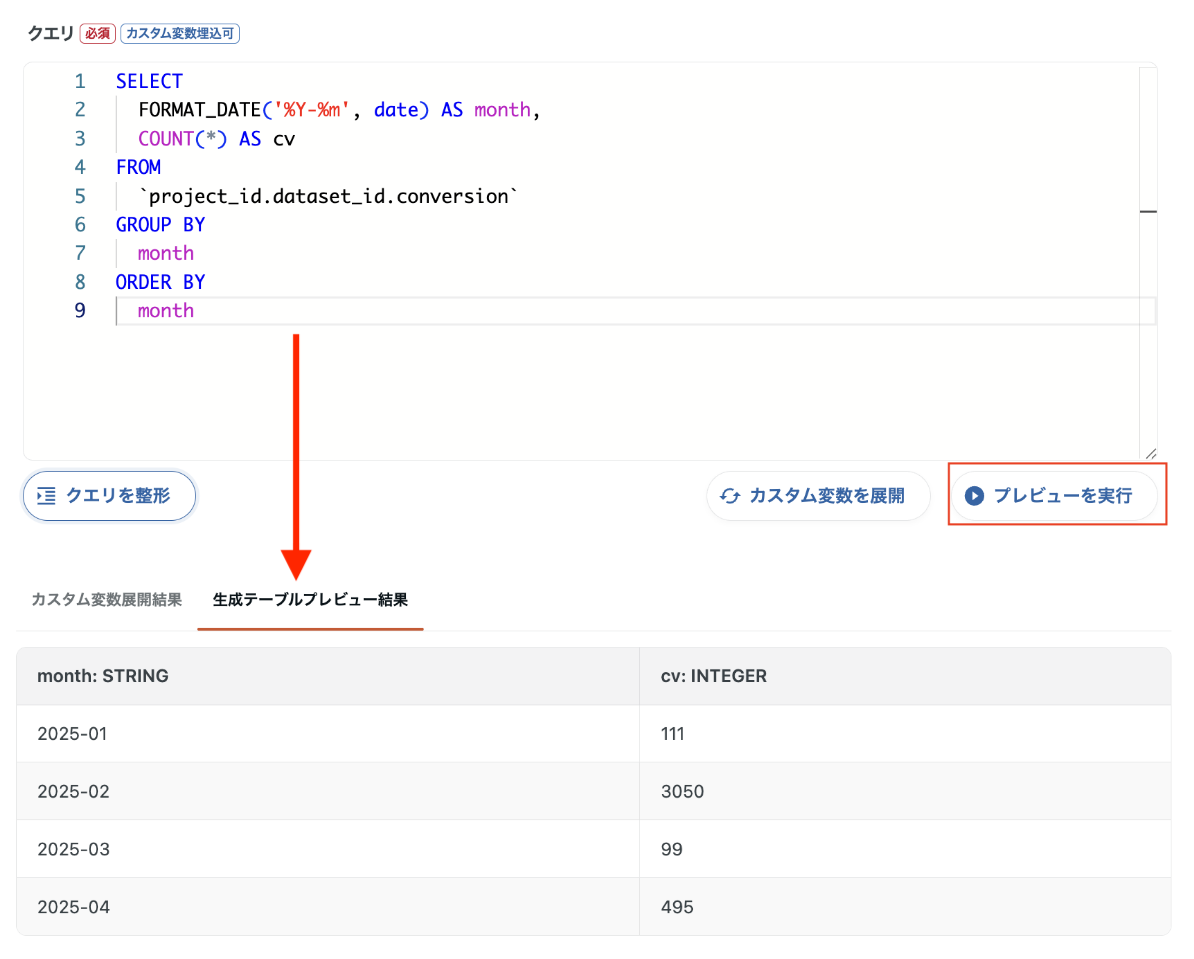This screenshot has height=959, width=1194.
Task: Click the 必須 badge next to クエリ
Action: (x=97, y=34)
